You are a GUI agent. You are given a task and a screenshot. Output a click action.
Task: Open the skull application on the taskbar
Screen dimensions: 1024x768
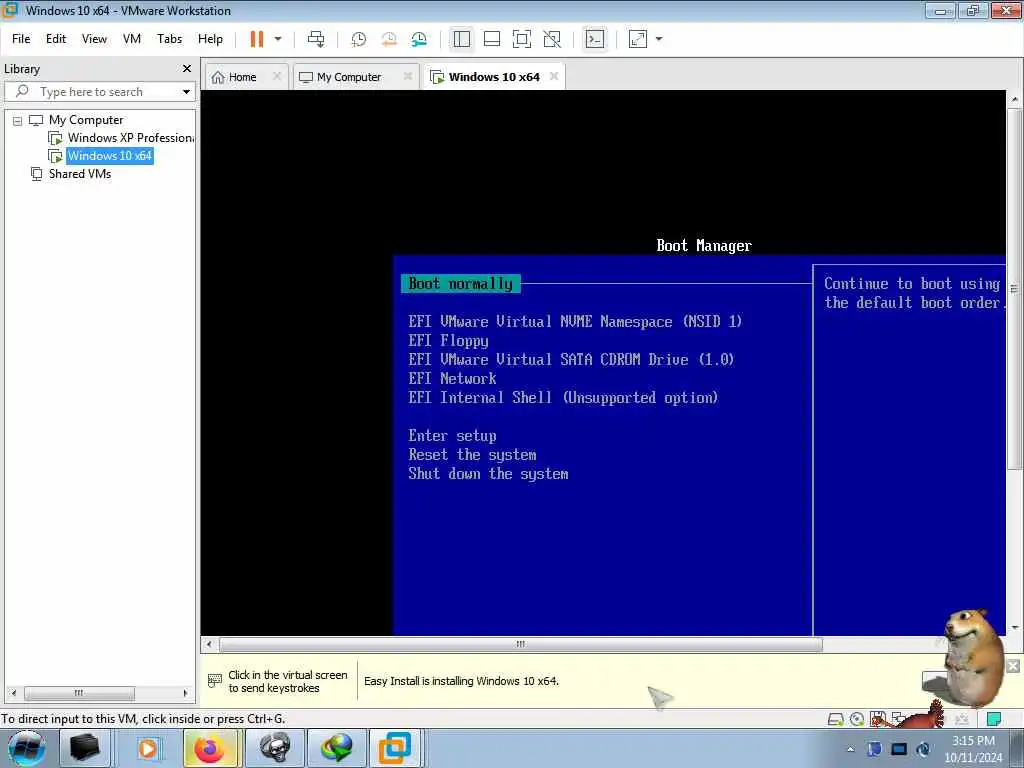(275, 748)
